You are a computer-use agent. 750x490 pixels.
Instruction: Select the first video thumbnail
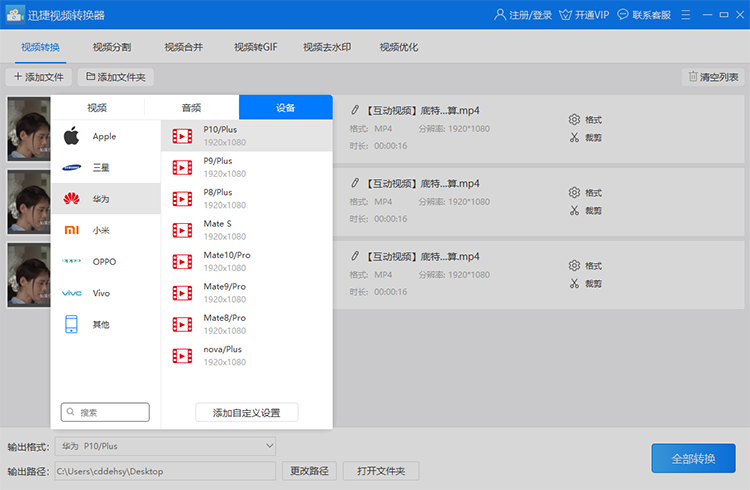coord(29,129)
